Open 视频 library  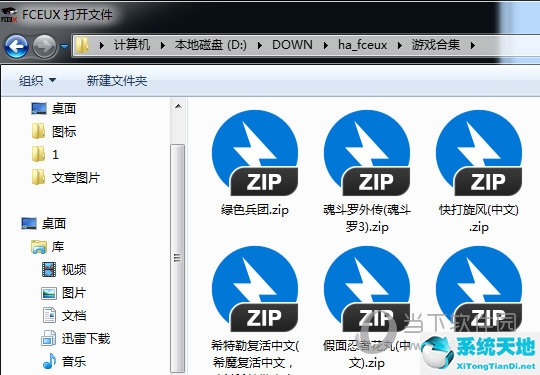pyautogui.click(x=74, y=270)
